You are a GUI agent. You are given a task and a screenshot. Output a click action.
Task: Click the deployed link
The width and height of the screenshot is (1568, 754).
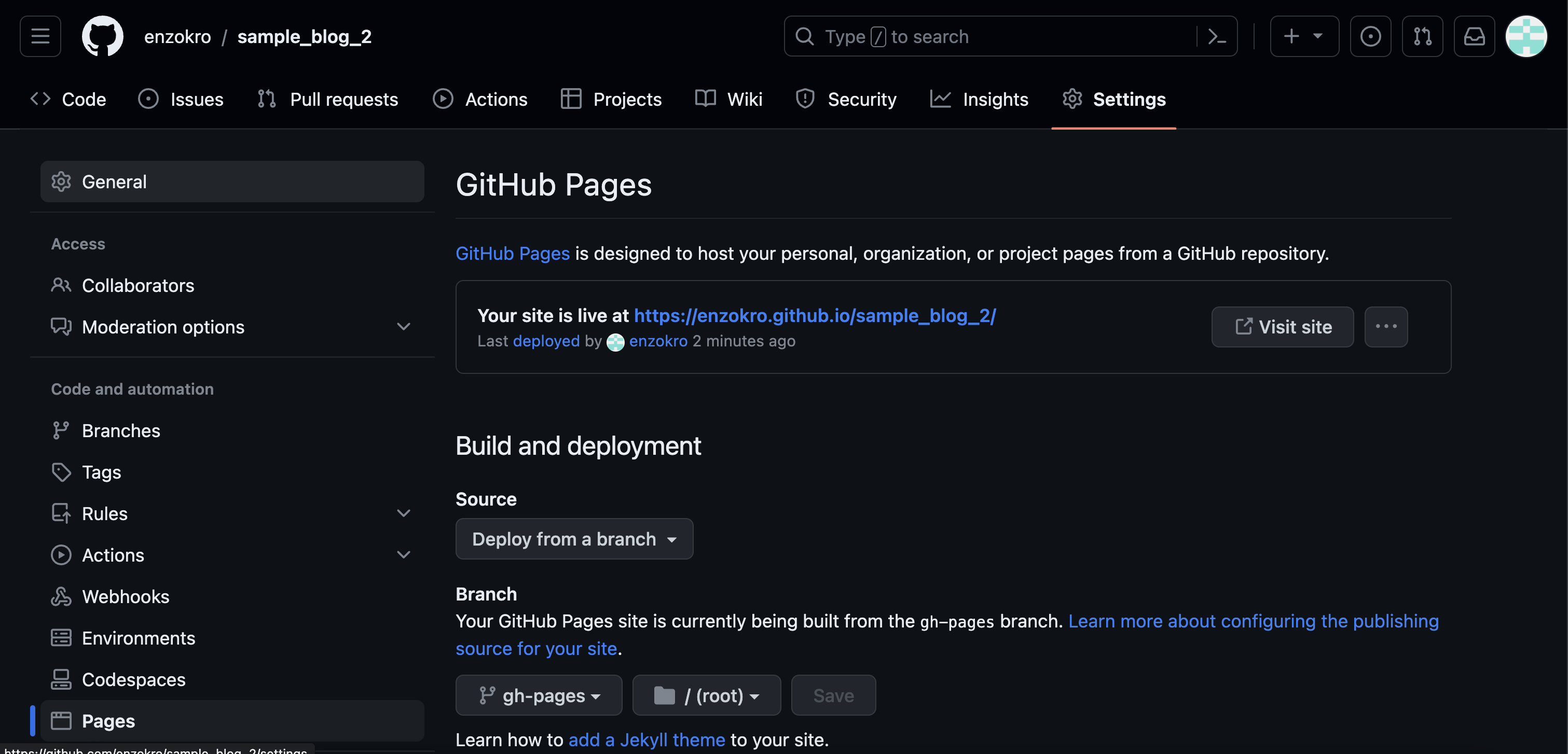pos(546,341)
